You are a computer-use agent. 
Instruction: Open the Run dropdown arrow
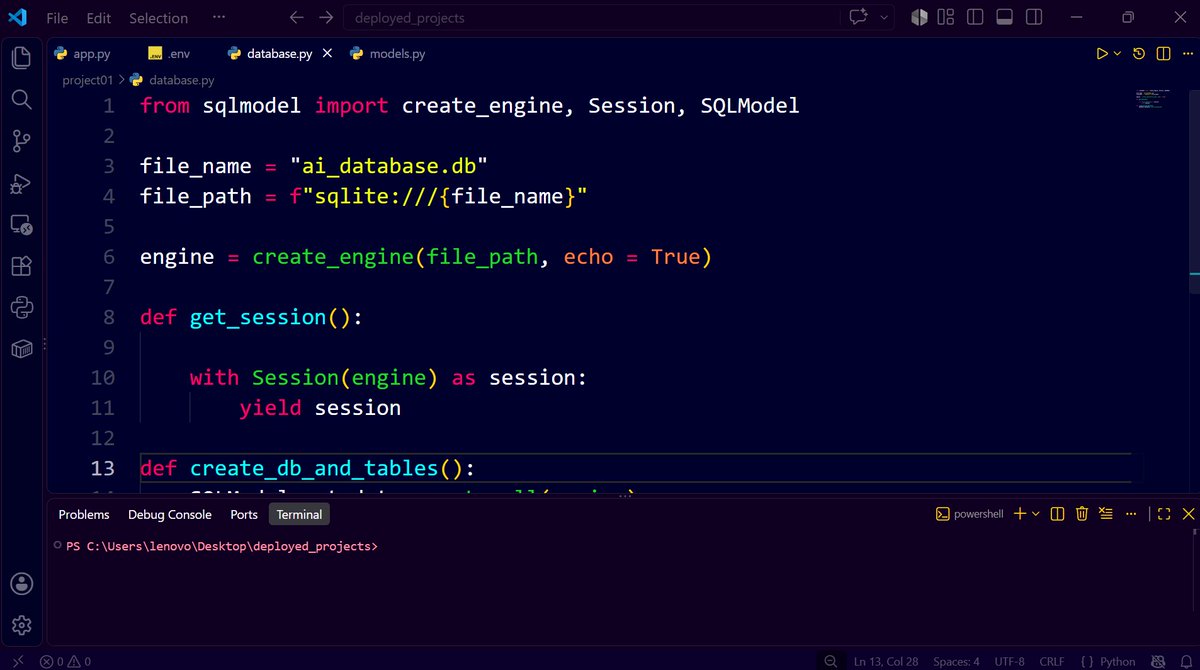[x=1118, y=54]
